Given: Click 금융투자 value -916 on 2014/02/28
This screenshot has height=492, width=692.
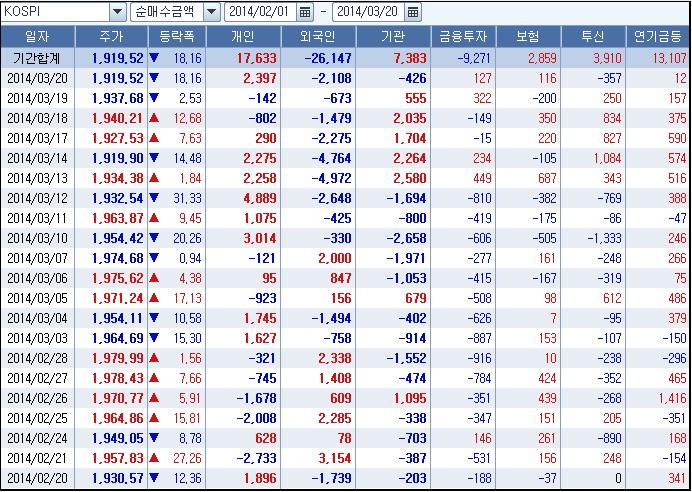Looking at the screenshot, I should pyautogui.click(x=479, y=358).
